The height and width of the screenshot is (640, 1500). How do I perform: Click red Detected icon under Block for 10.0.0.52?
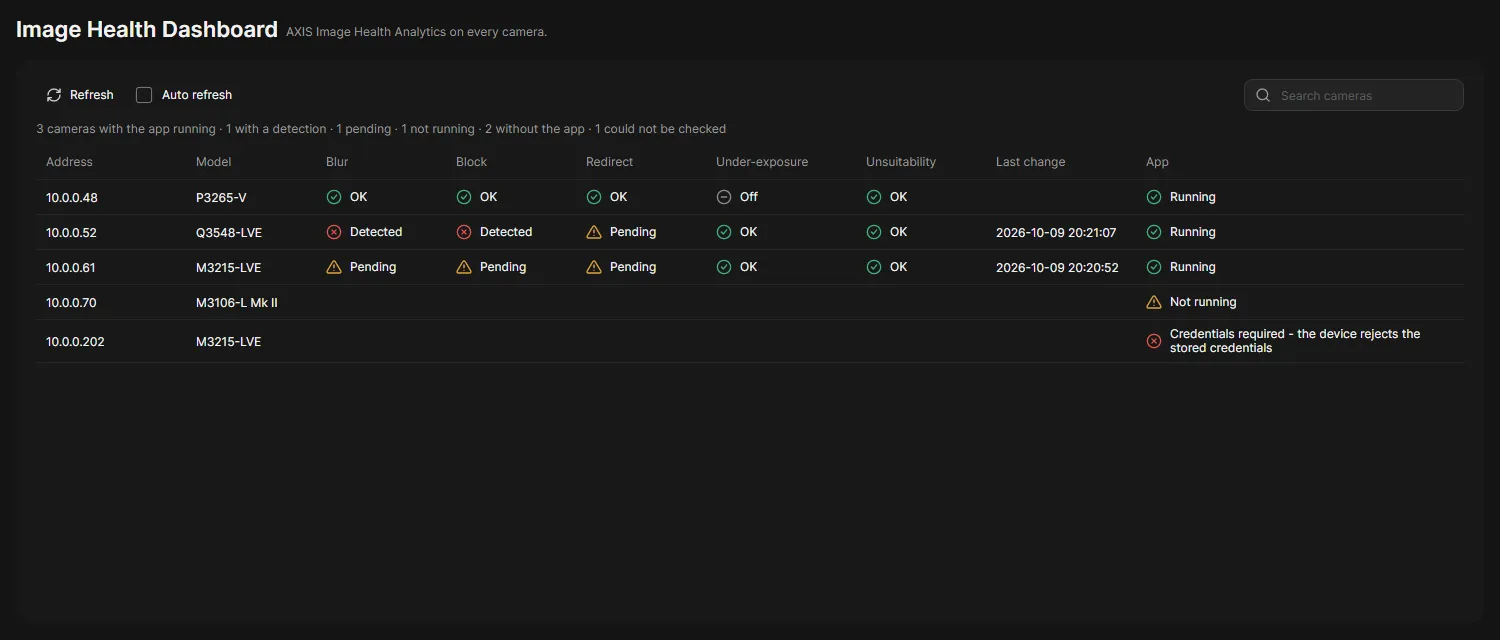[464, 232]
